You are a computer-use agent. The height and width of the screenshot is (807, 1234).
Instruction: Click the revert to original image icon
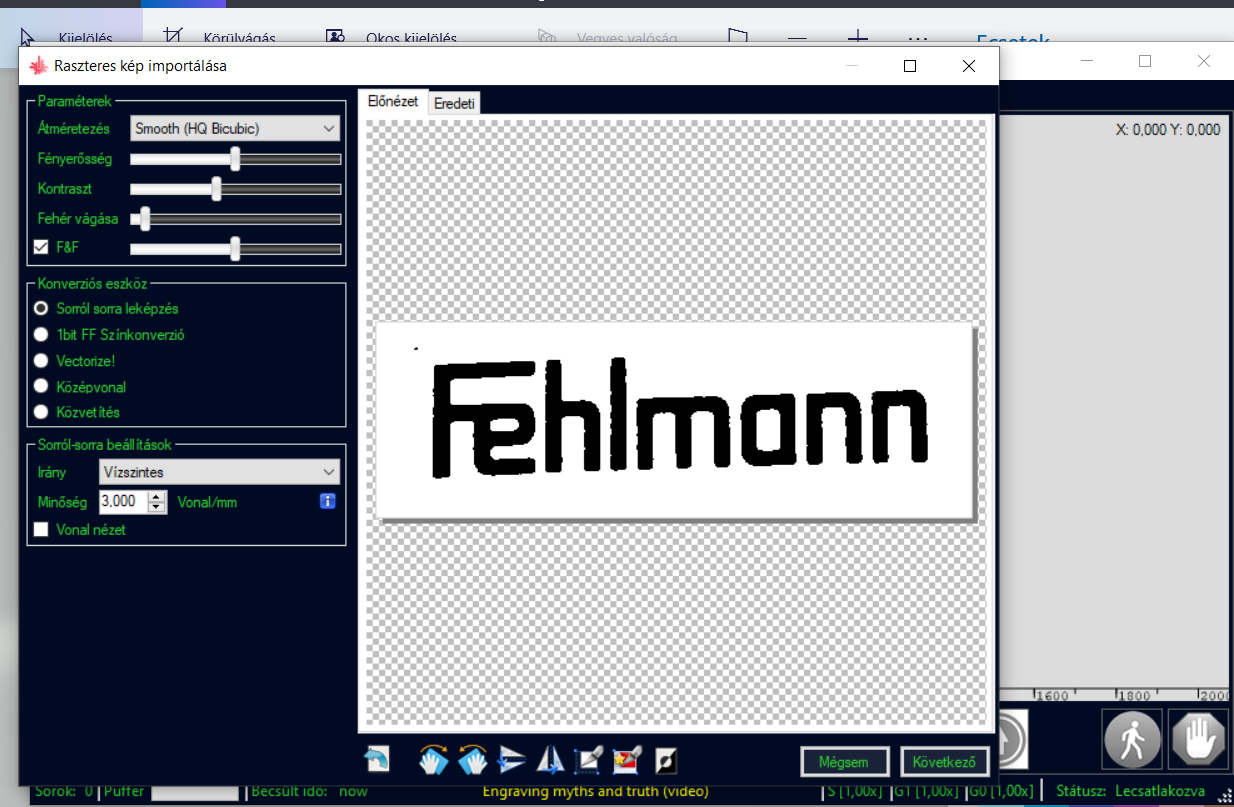coord(378,761)
